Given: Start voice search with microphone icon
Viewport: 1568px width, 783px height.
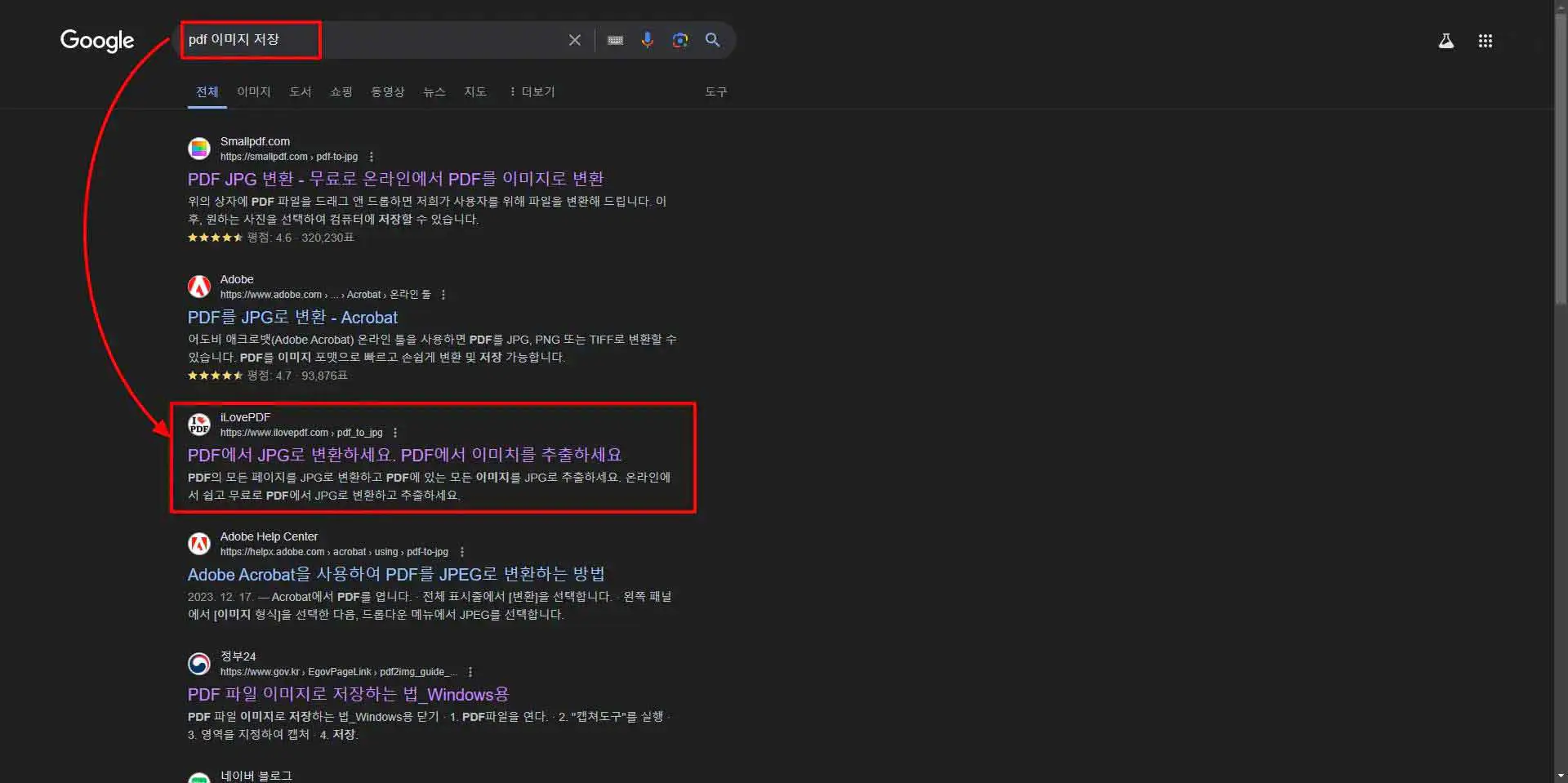Looking at the screenshot, I should pyautogui.click(x=647, y=40).
